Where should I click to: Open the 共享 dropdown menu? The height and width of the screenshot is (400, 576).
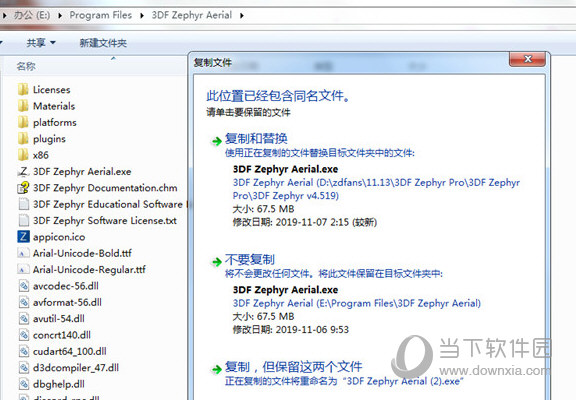pyautogui.click(x=41, y=43)
